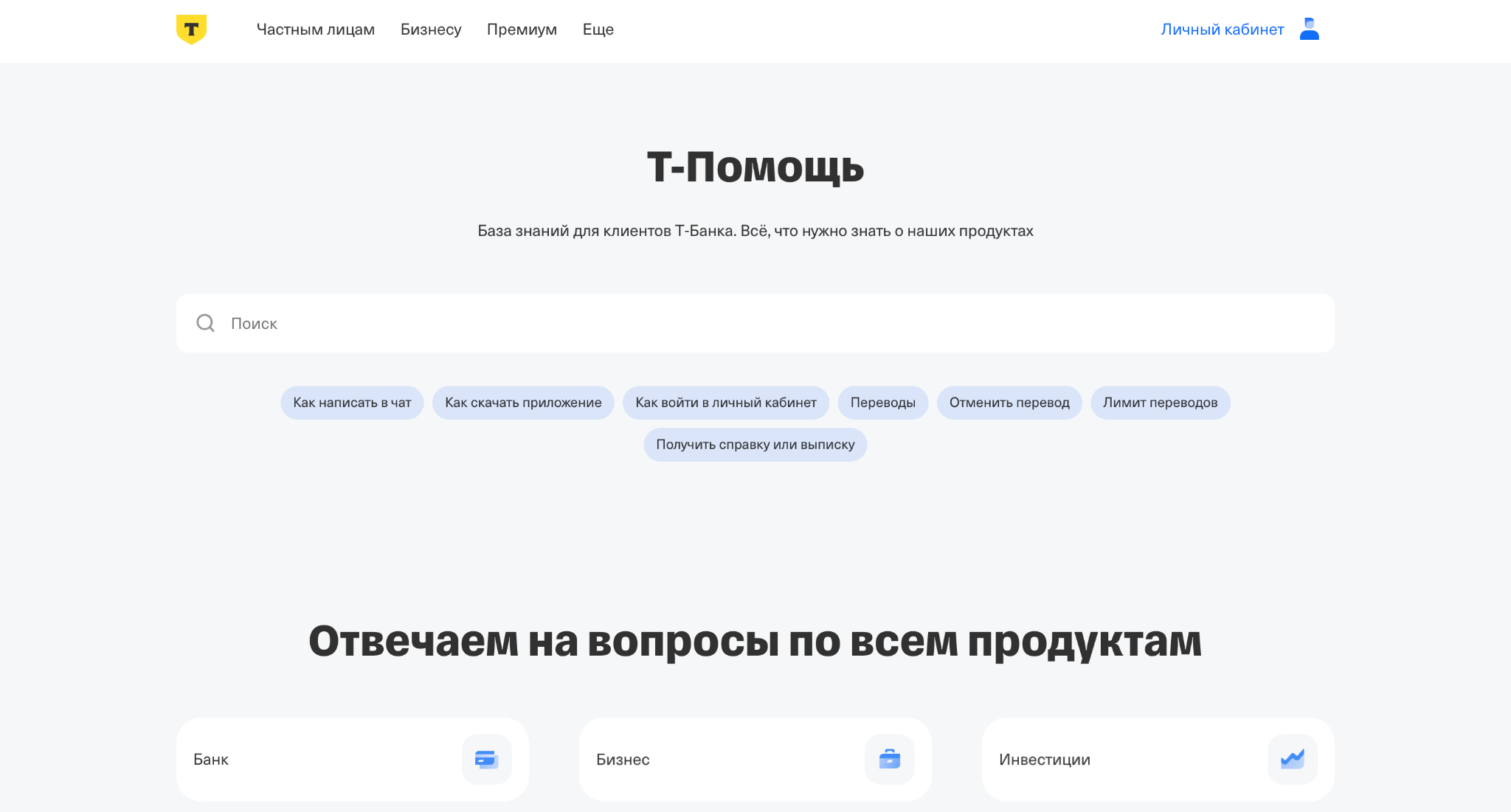Open profile via the person icon
This screenshot has width=1511, height=812.
point(1310,30)
